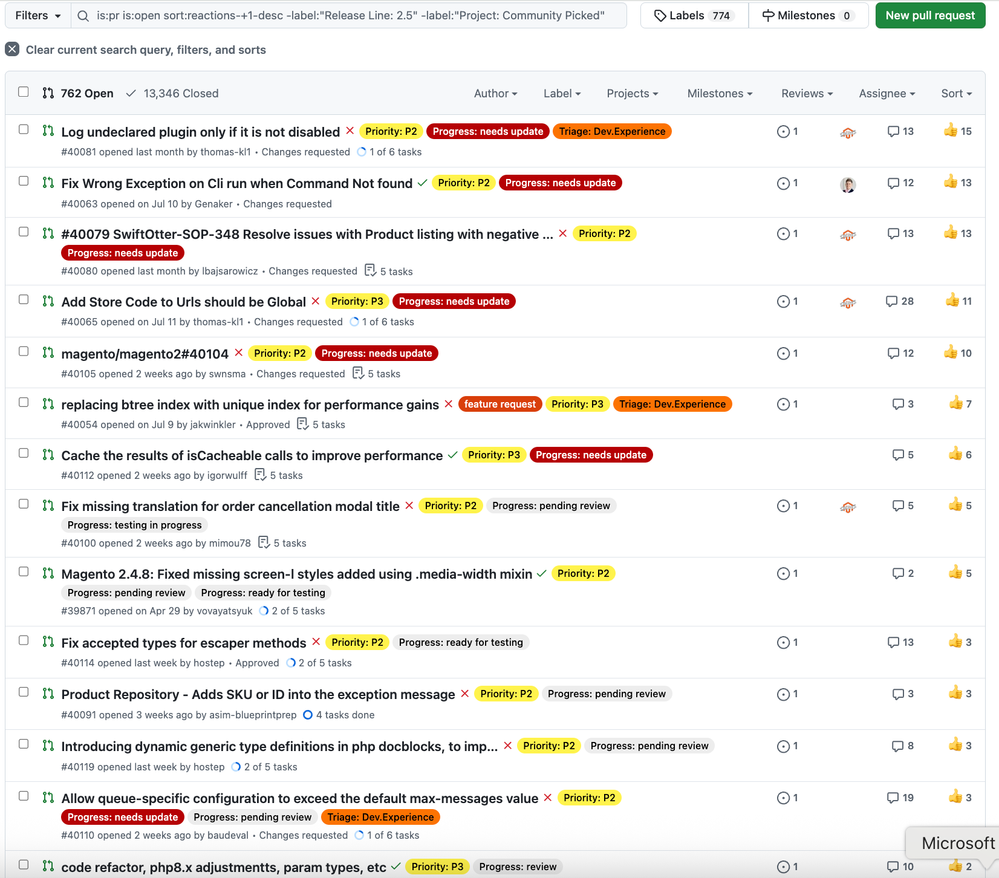Image resolution: width=999 pixels, height=878 pixels.
Task: Expand the Author filter dropdown
Action: coord(495,93)
